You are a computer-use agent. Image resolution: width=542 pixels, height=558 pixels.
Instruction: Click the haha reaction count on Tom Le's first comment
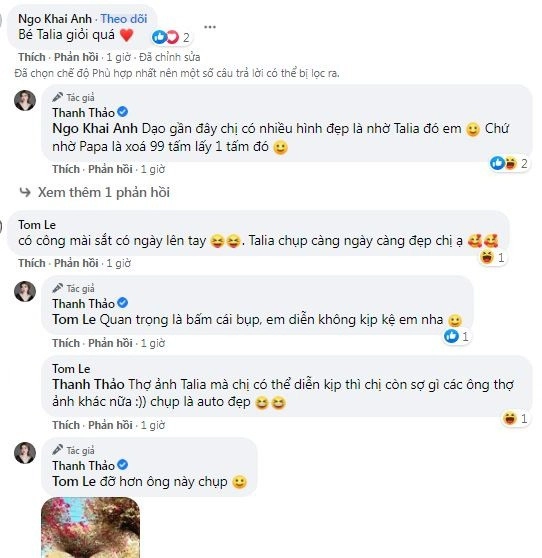(493, 257)
